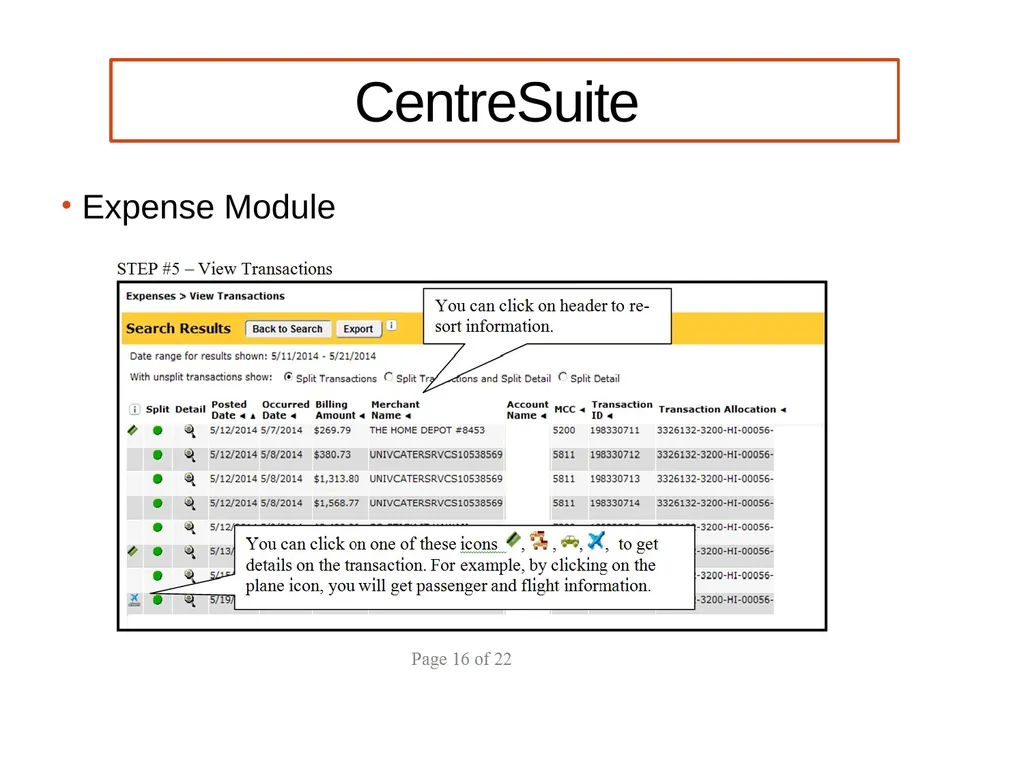Click the plane icon on the 5/19 row
The height and width of the screenshot is (768, 1024).
point(134,599)
